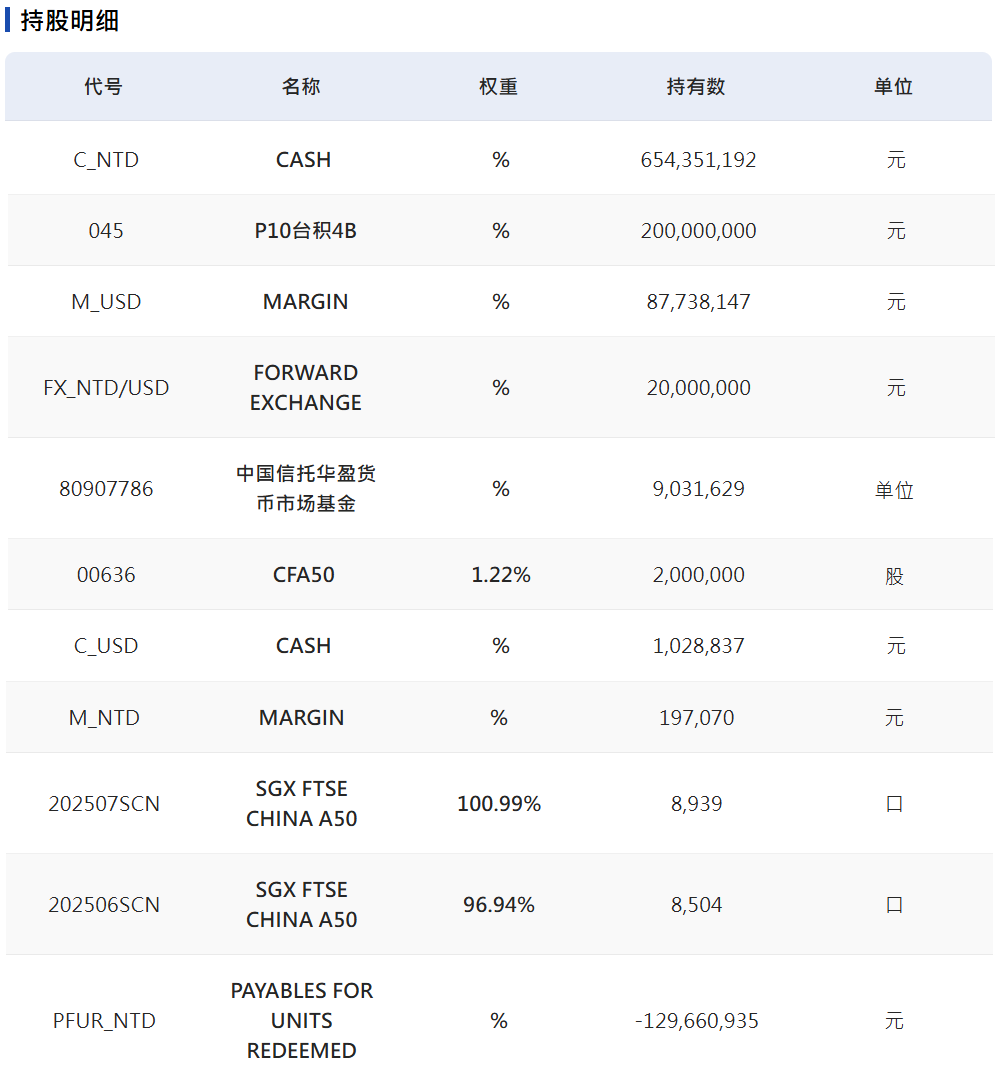Click the 100.99% weight for 202507SCN
The height and width of the screenshot is (1080, 1003).
click(x=499, y=804)
